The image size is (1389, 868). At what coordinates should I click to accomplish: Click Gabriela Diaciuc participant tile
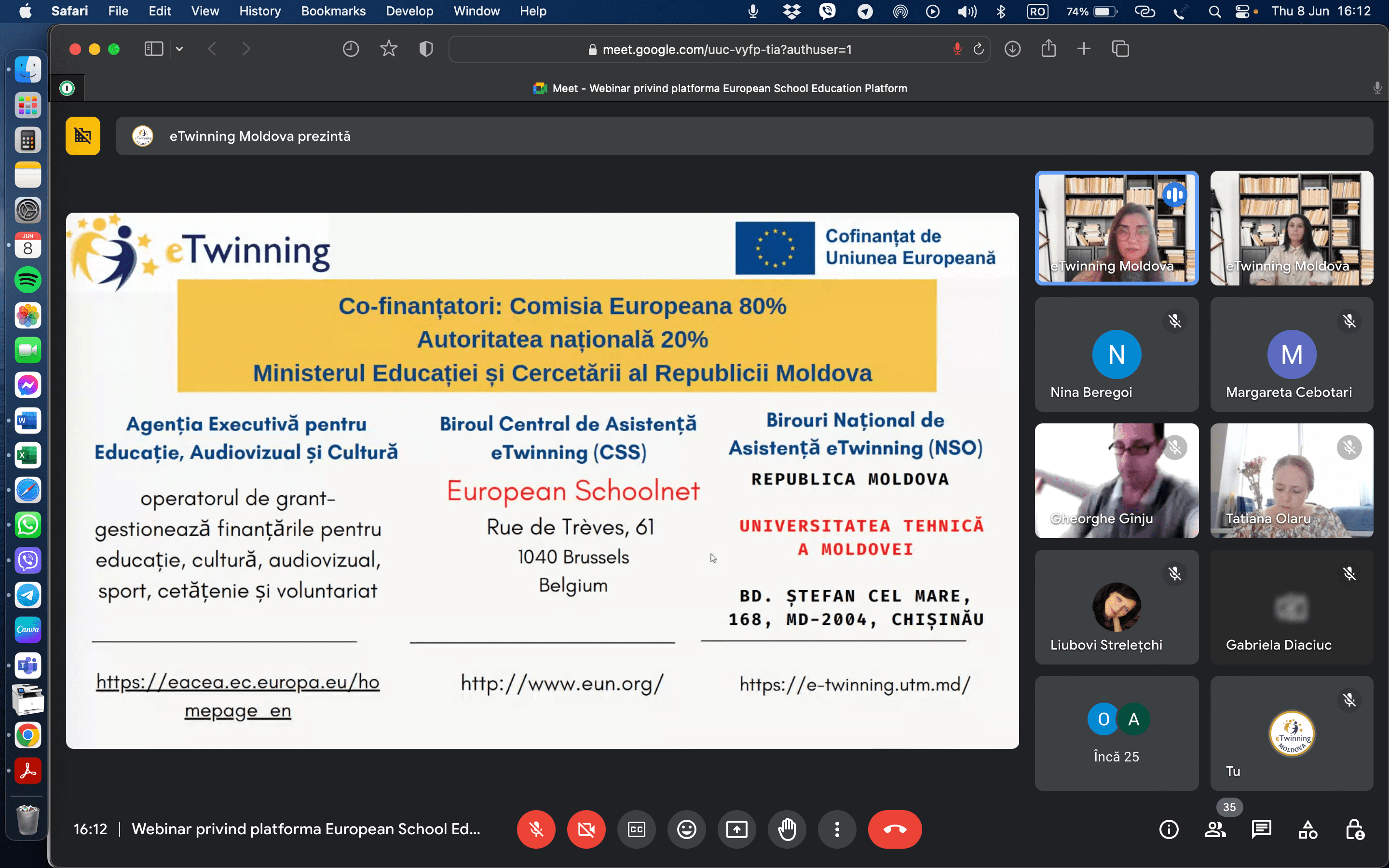(1292, 607)
